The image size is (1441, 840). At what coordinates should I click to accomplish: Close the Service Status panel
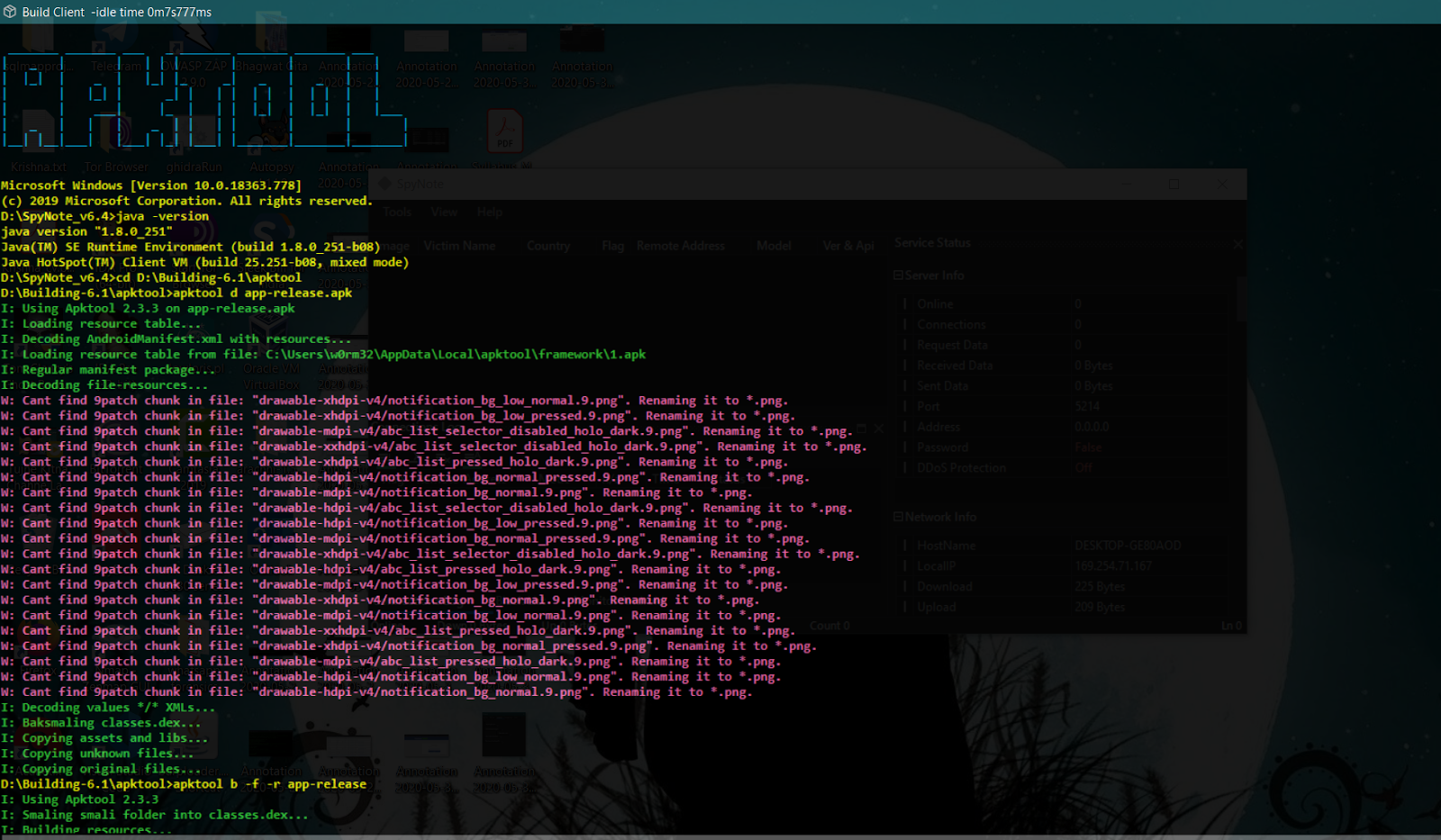(1237, 244)
